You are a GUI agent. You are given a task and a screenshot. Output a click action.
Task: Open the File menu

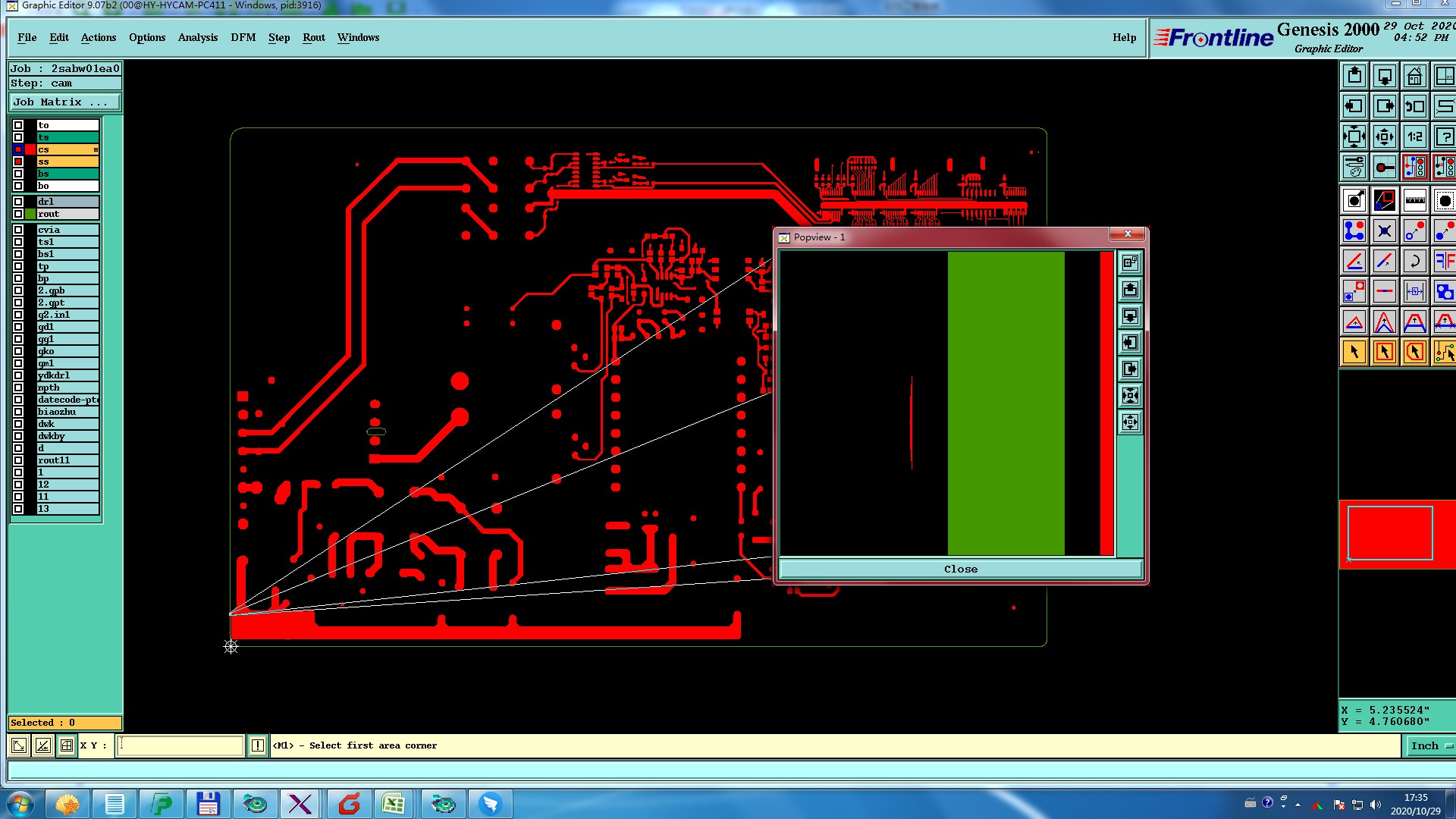point(27,37)
